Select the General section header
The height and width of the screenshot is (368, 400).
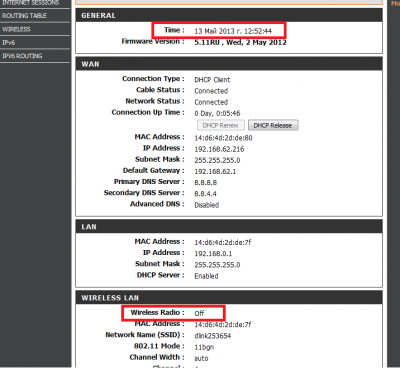pos(229,15)
